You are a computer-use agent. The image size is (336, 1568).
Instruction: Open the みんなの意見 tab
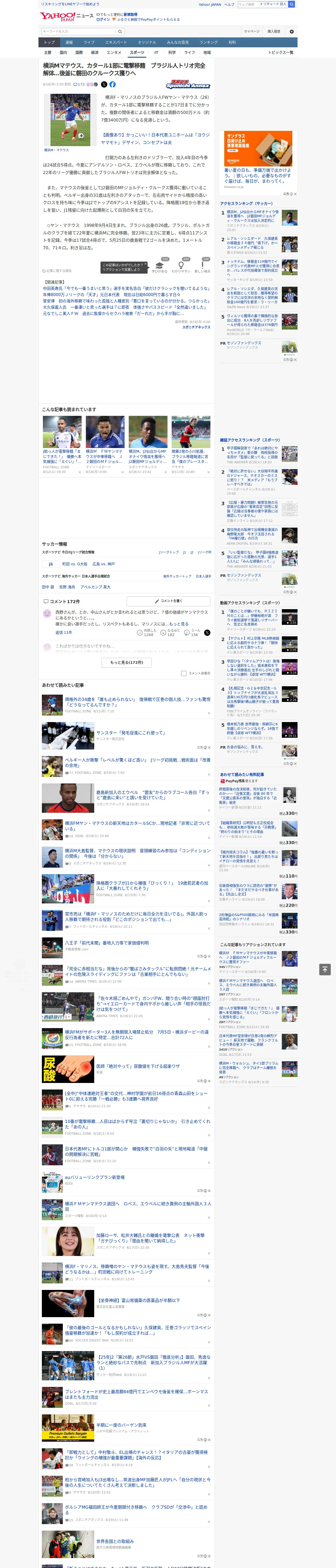177,42
